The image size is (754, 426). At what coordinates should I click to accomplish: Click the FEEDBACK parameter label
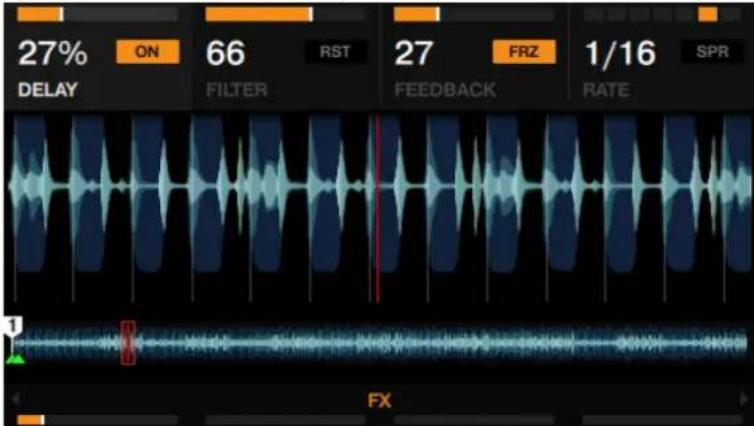(x=445, y=90)
